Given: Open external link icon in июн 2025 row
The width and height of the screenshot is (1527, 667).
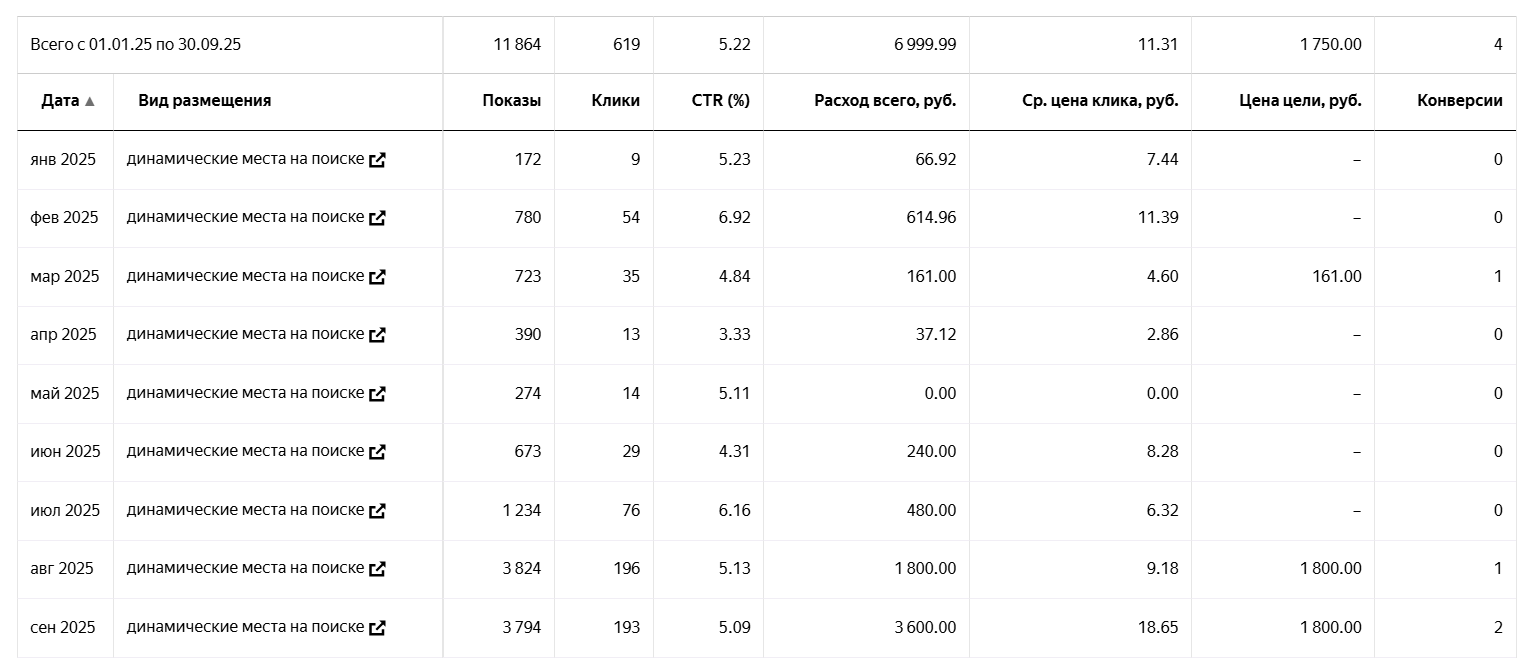Looking at the screenshot, I should pyautogui.click(x=377, y=452).
